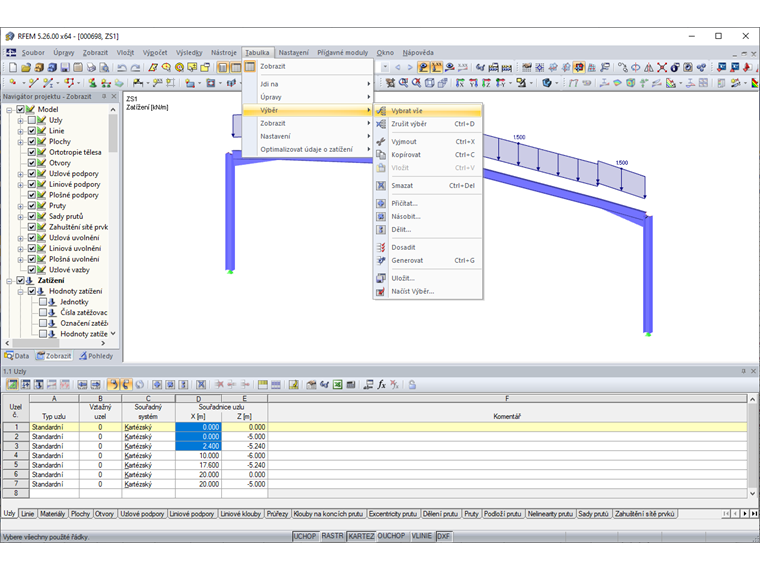
Task: Click the Excel export icon in table toolbar
Action: pyautogui.click(x=337, y=384)
